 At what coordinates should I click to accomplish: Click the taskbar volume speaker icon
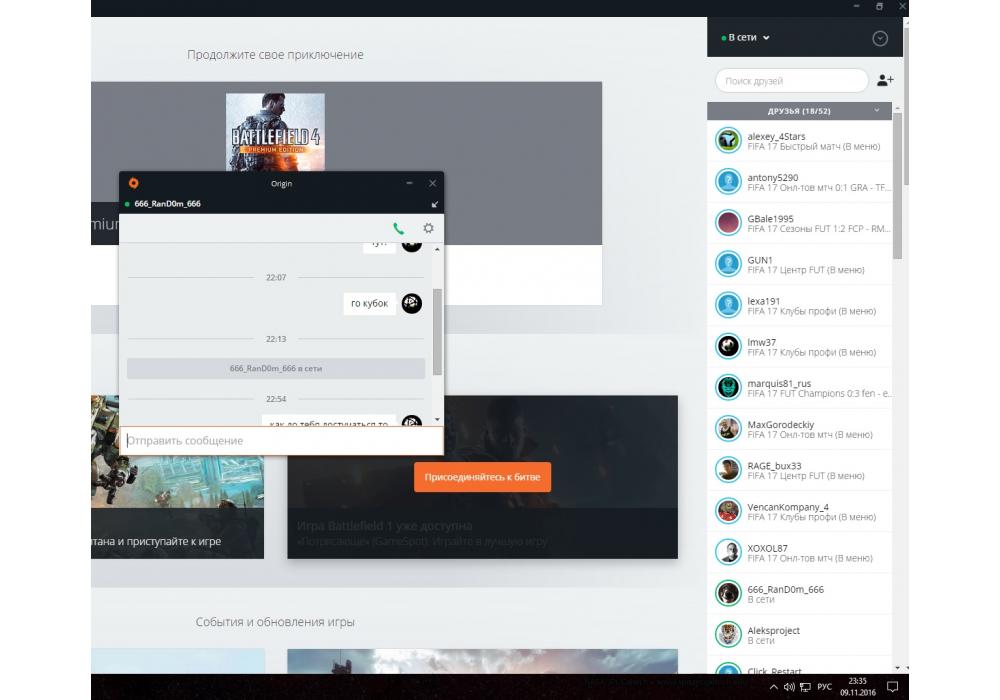point(789,688)
